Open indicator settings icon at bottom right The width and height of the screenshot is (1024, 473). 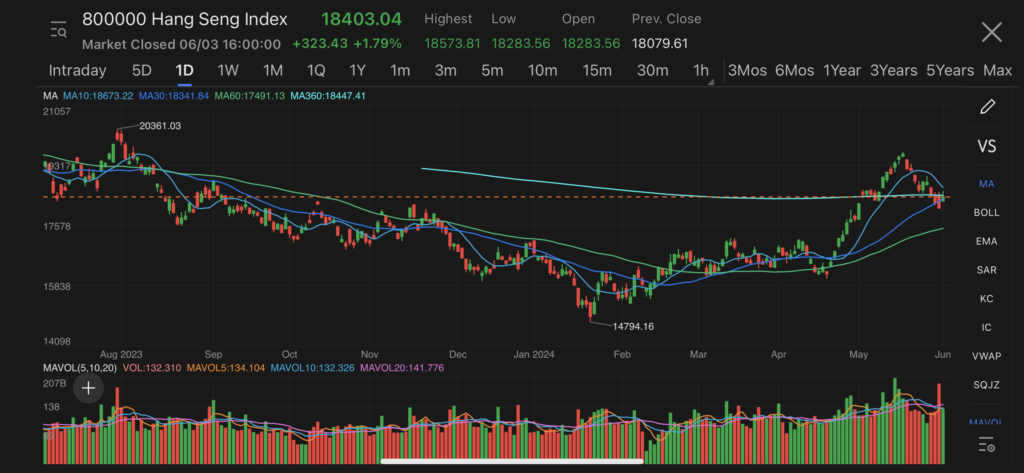point(987,446)
